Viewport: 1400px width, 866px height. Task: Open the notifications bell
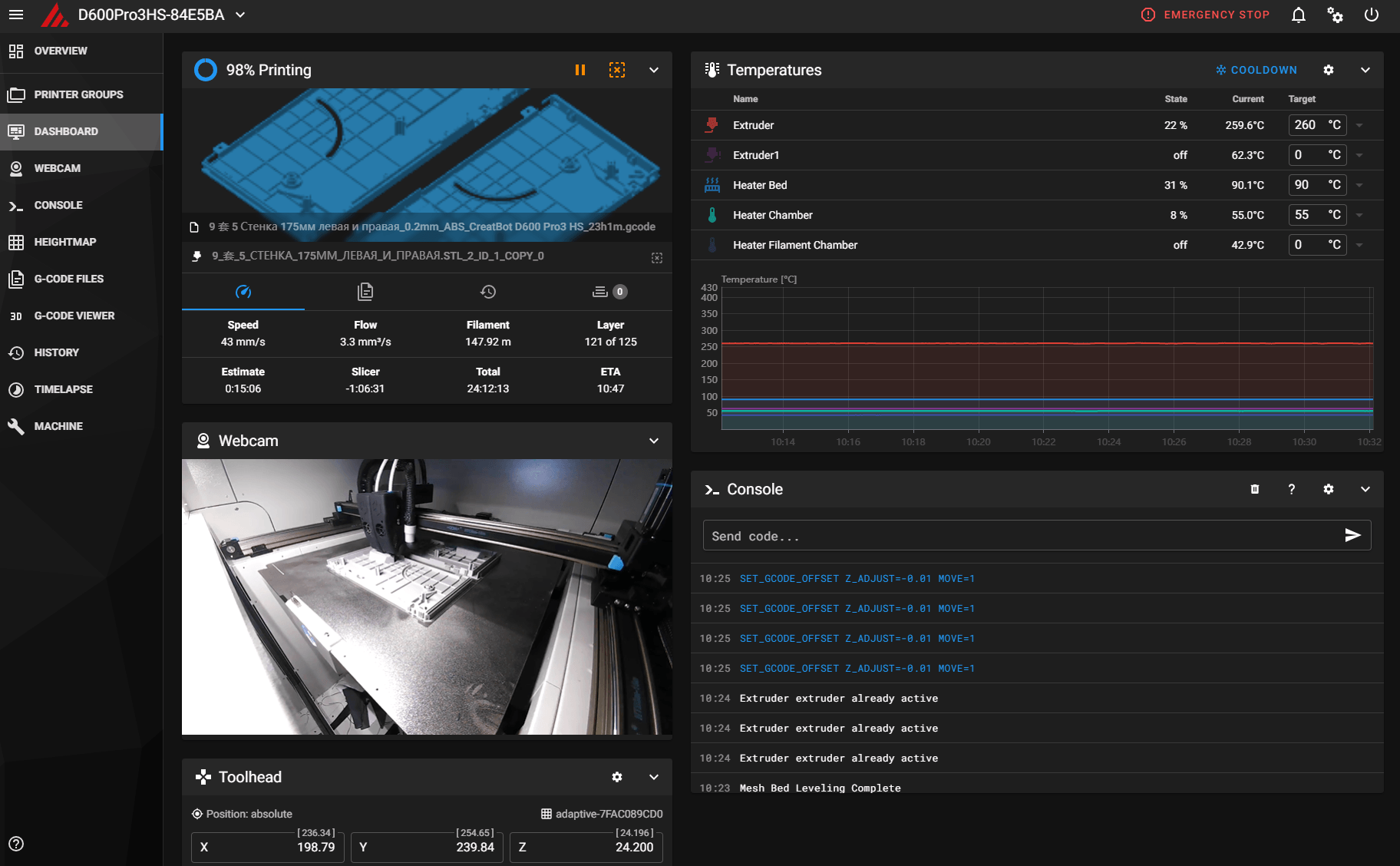(x=1299, y=15)
